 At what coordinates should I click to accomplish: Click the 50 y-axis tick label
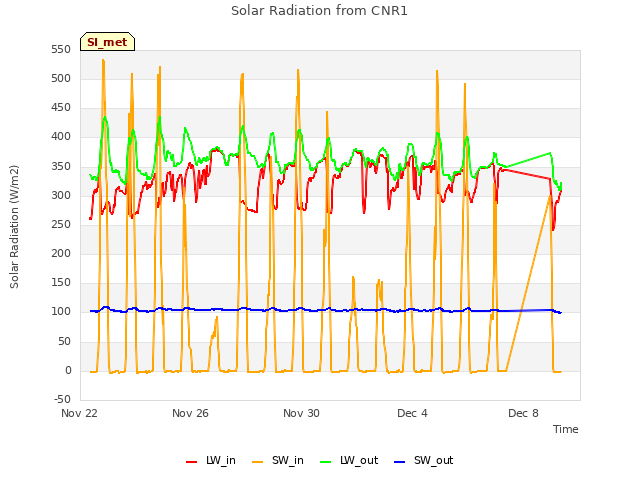(x=64, y=341)
